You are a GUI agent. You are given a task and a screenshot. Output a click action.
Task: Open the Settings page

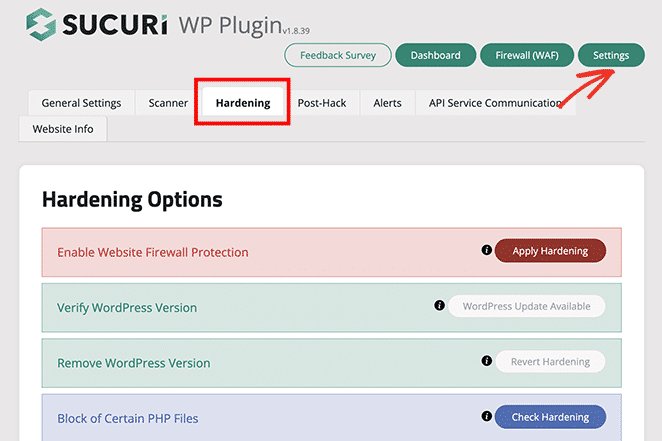(611, 55)
